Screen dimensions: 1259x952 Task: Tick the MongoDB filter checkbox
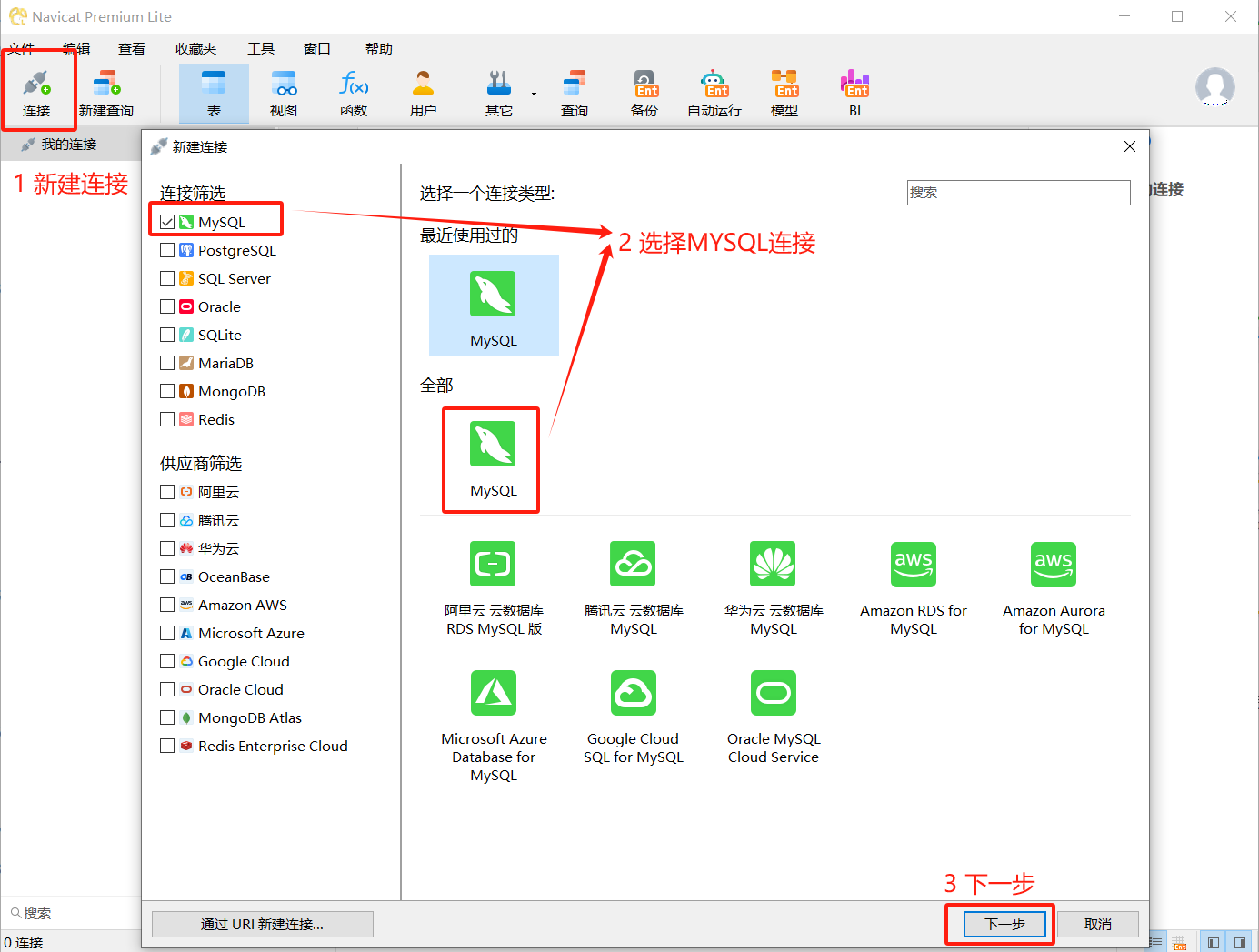coord(167,391)
